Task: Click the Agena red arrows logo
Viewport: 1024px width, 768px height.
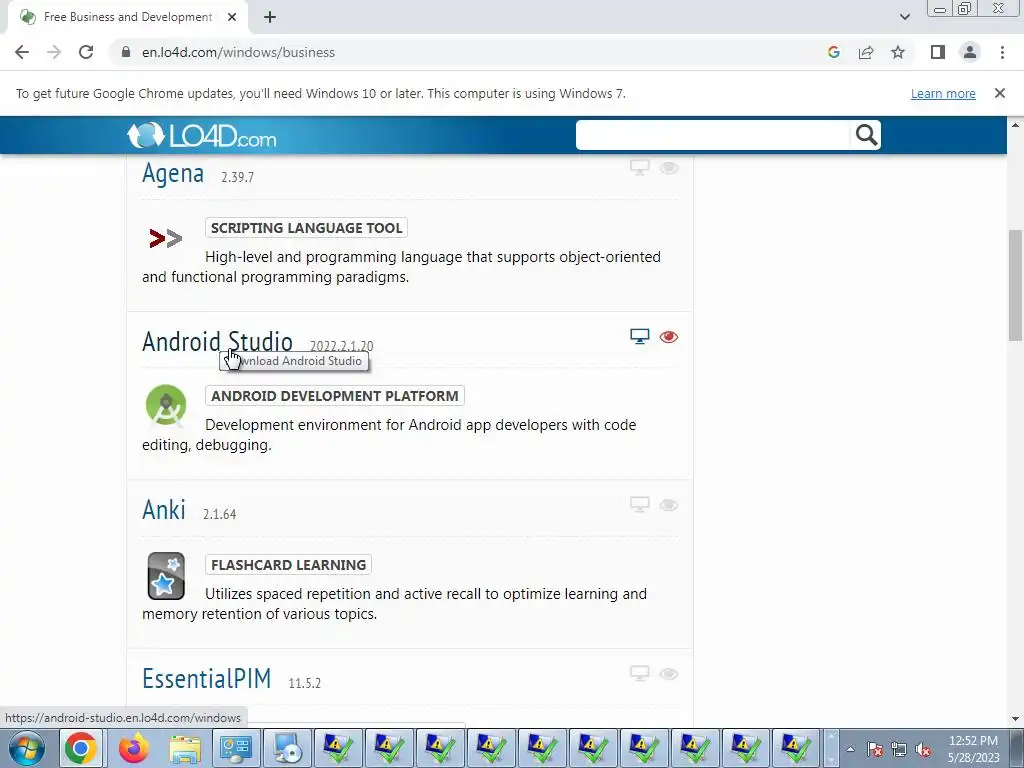Action: coord(165,238)
